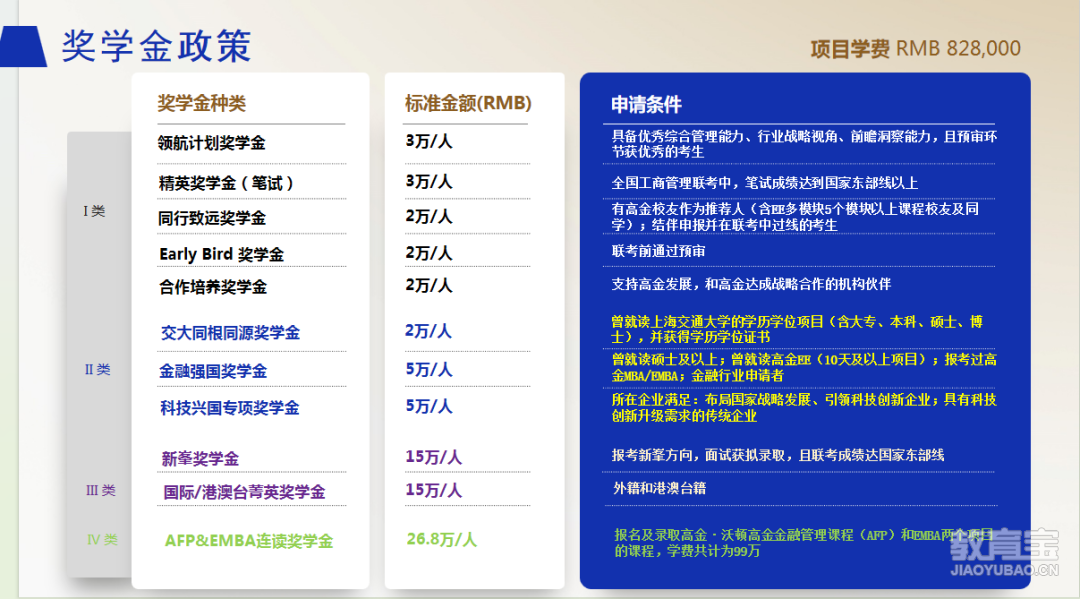Click the Early Bird 奖学金 entry
Screen dimensions: 1080x599
tap(221, 254)
